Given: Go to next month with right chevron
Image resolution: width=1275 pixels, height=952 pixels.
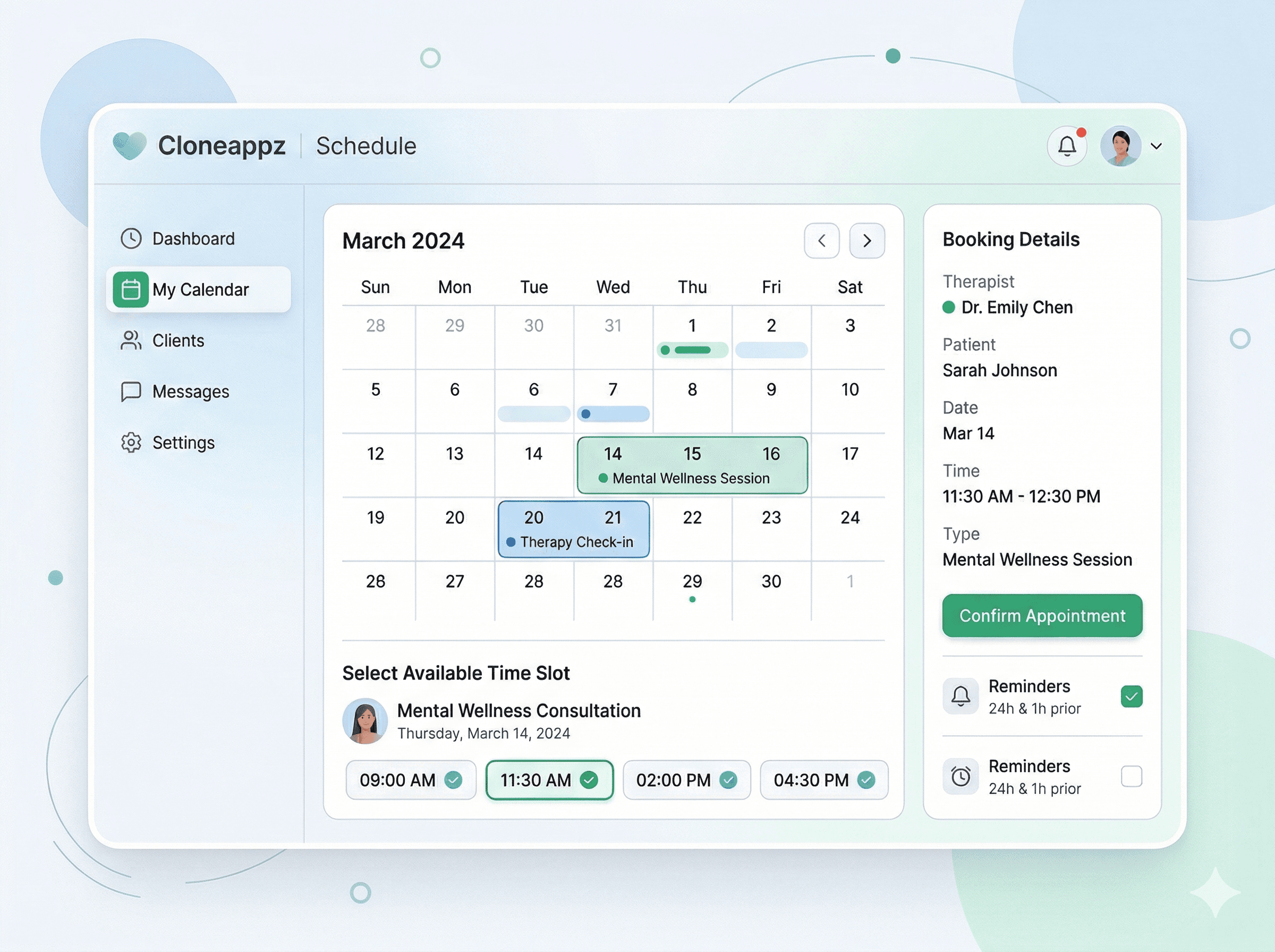Looking at the screenshot, I should coord(866,241).
